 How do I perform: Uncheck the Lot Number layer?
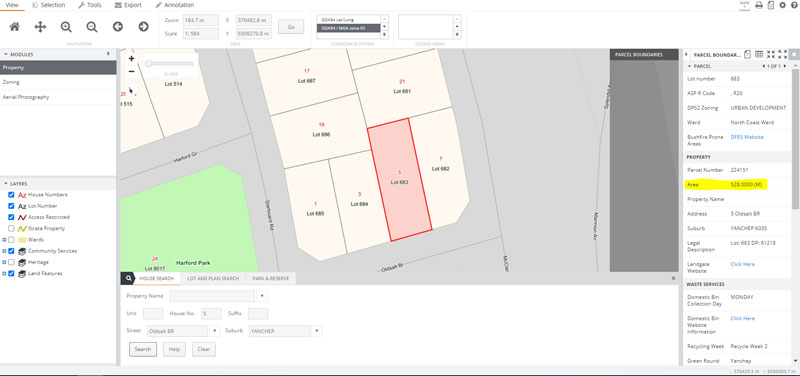coord(11,206)
